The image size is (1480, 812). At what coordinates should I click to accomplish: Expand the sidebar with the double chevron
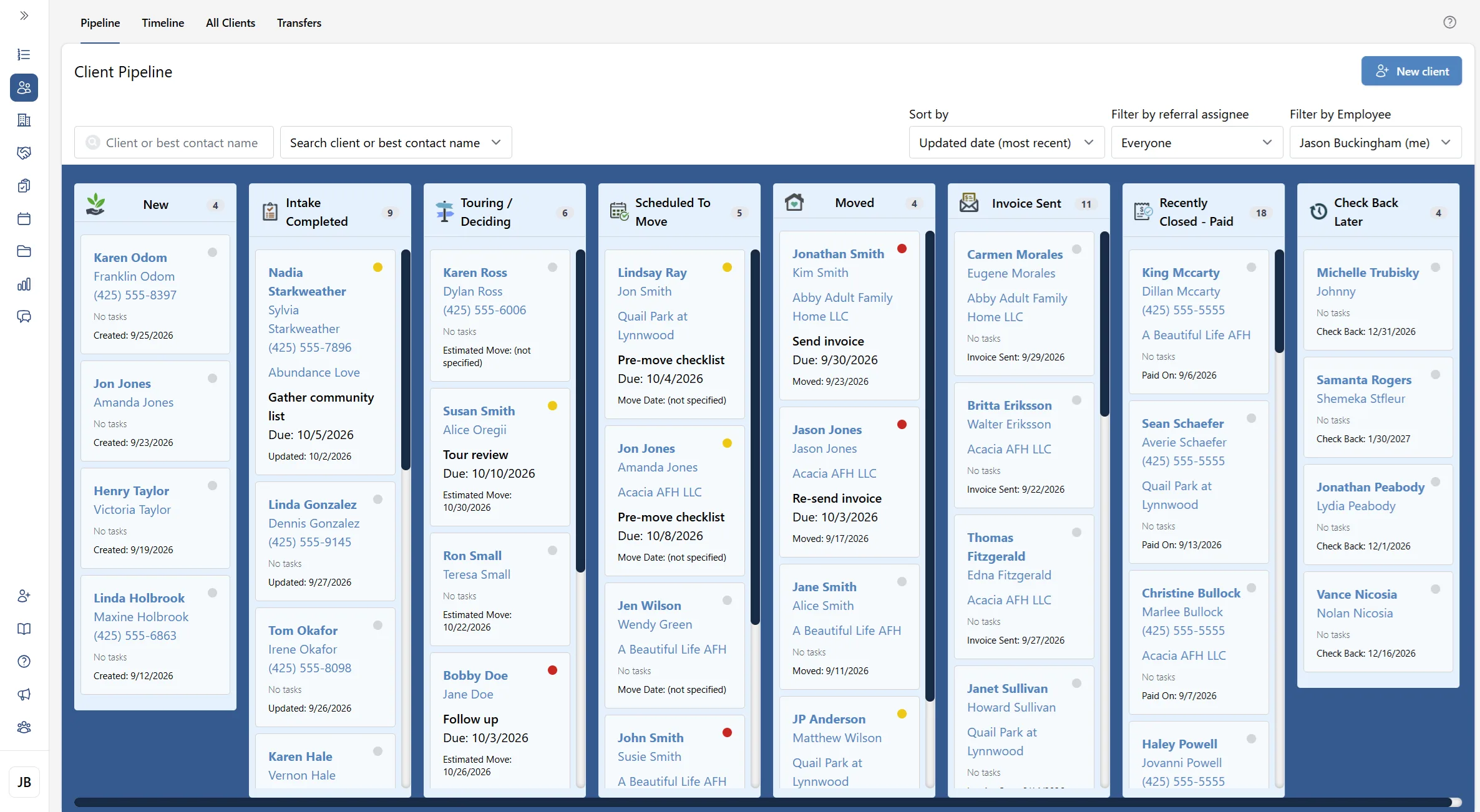pyautogui.click(x=24, y=16)
